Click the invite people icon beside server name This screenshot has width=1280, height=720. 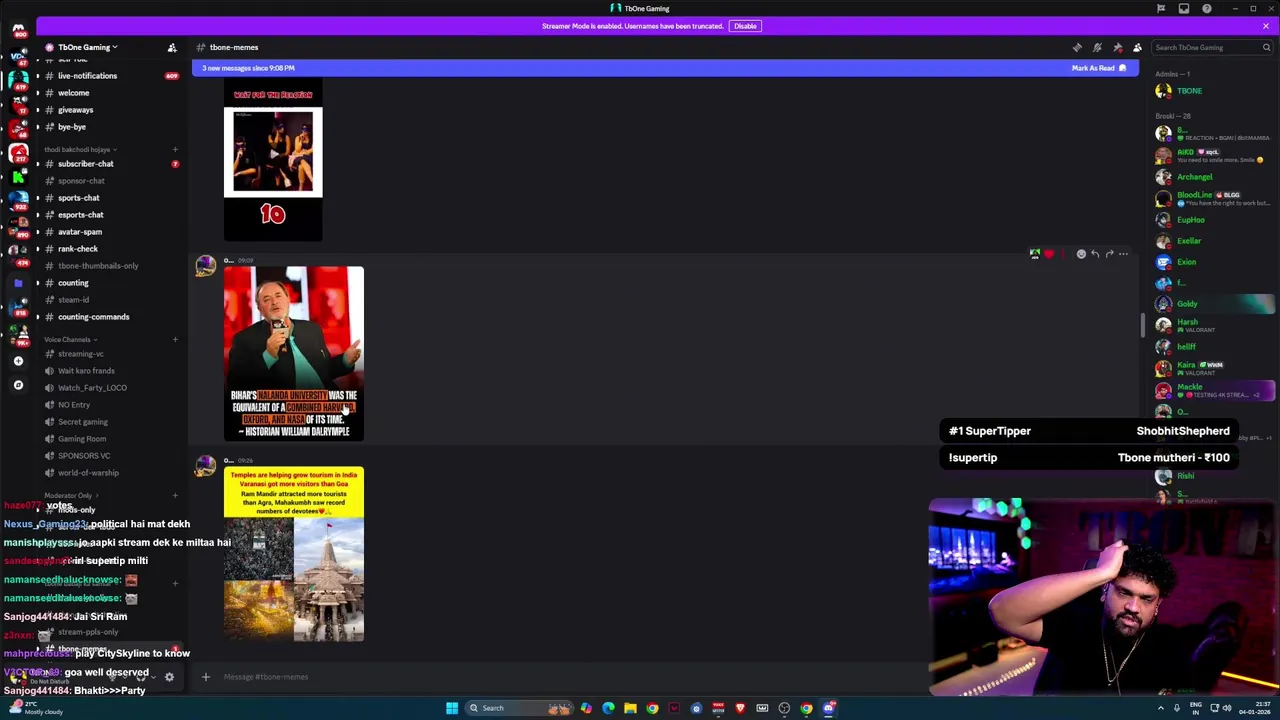[172, 47]
